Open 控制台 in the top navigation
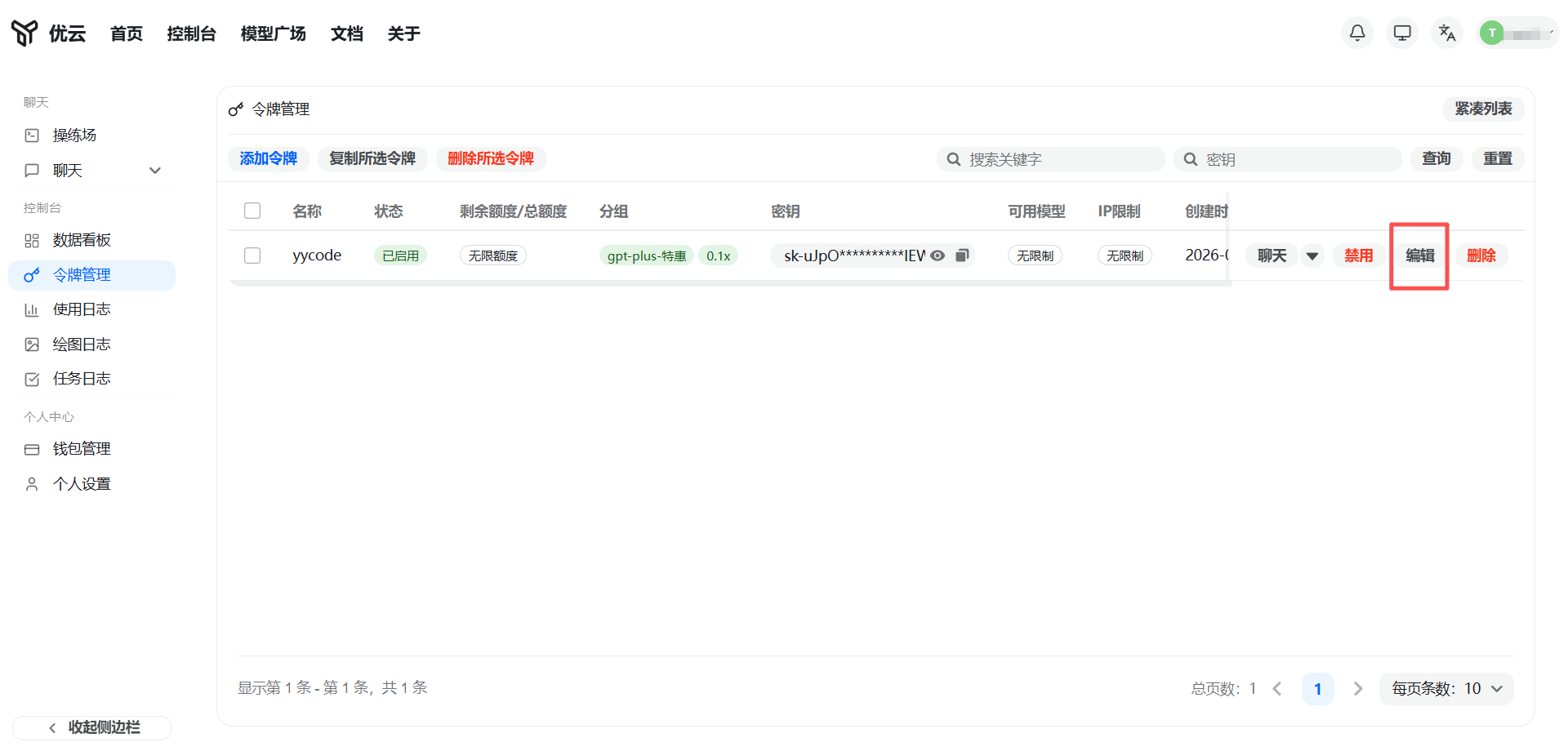 pos(192,33)
